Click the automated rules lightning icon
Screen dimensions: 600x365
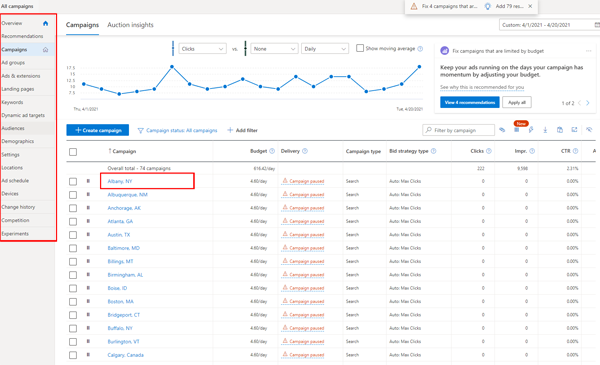pyautogui.click(x=531, y=130)
